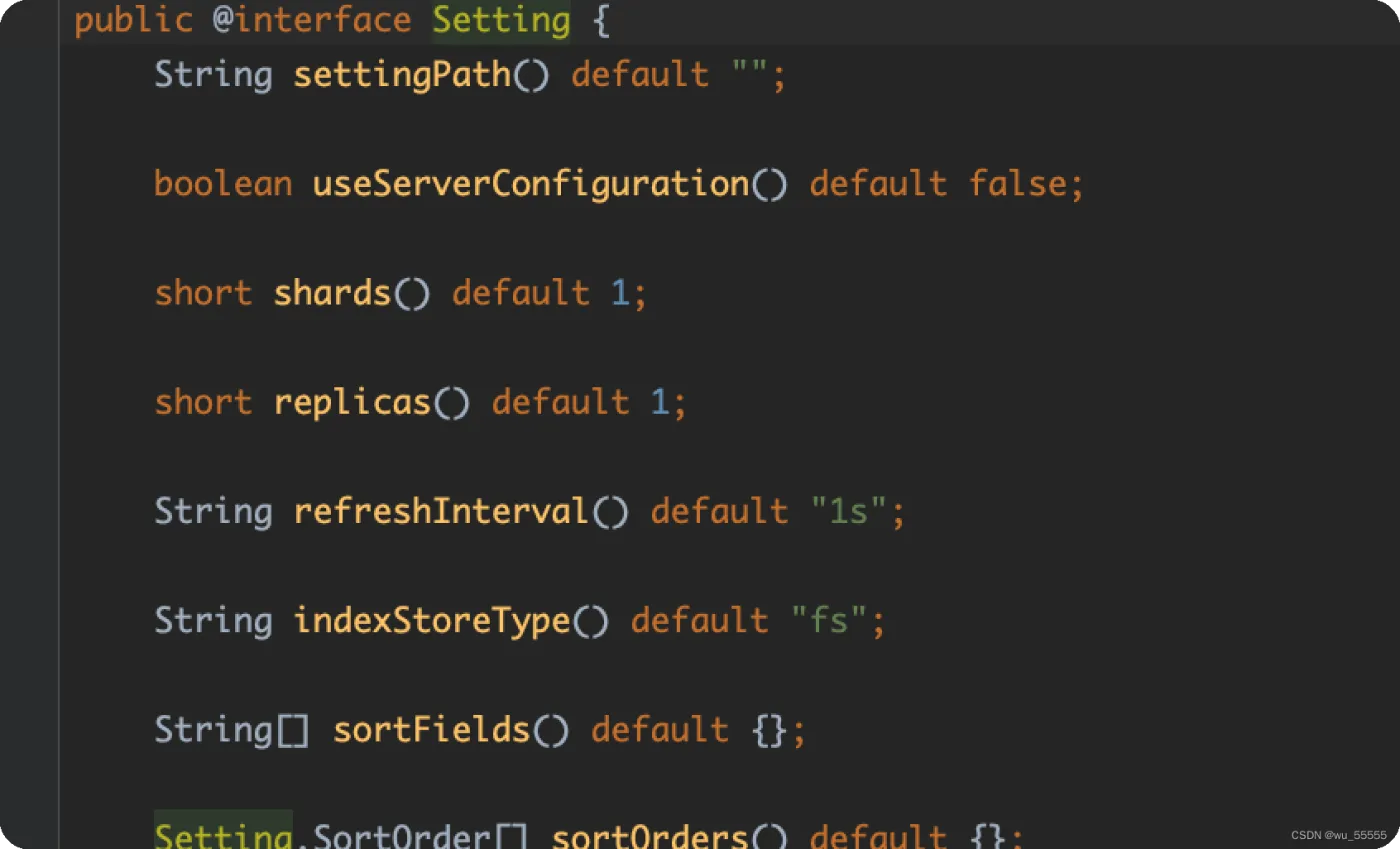Image resolution: width=1400 pixels, height=849 pixels.
Task: Click the replicas method name
Action: (352, 402)
